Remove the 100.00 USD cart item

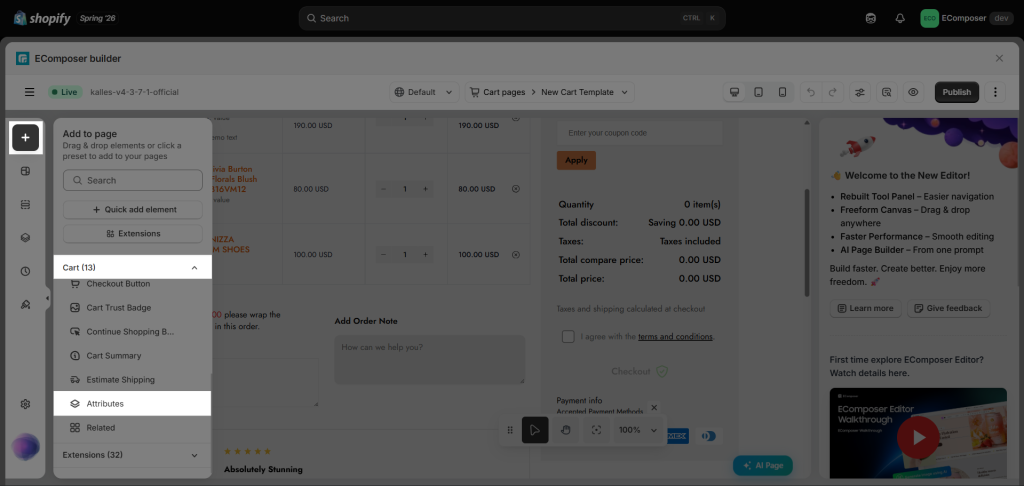pos(516,254)
